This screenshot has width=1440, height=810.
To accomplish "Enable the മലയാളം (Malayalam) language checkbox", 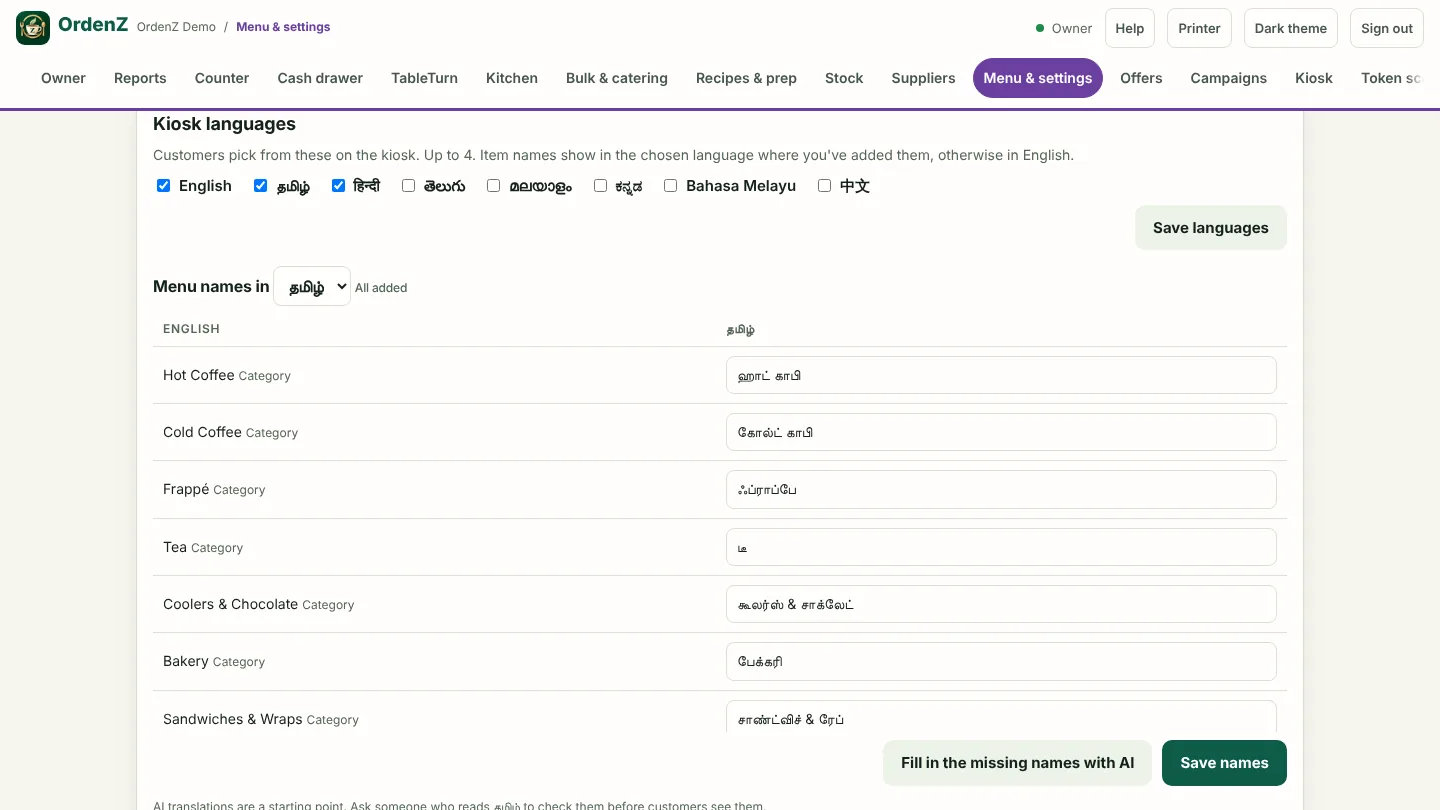I will click(x=494, y=185).
